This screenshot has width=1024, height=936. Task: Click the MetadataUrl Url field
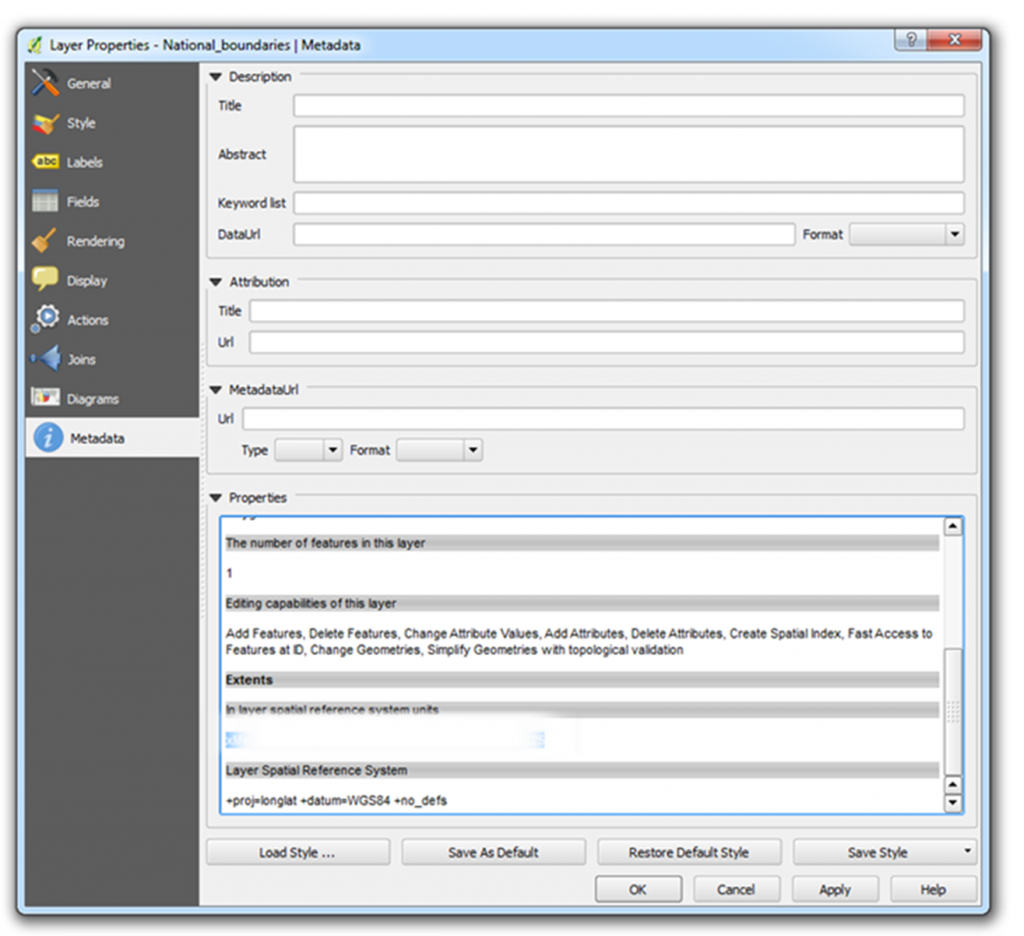point(603,419)
